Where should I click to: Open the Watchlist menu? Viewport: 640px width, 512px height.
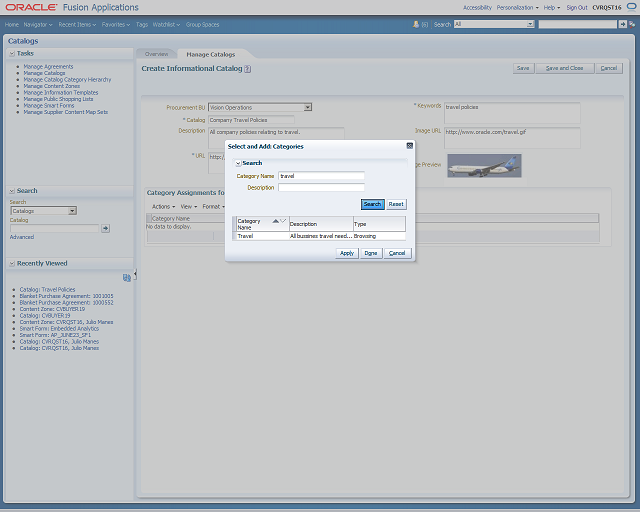coord(166,24)
